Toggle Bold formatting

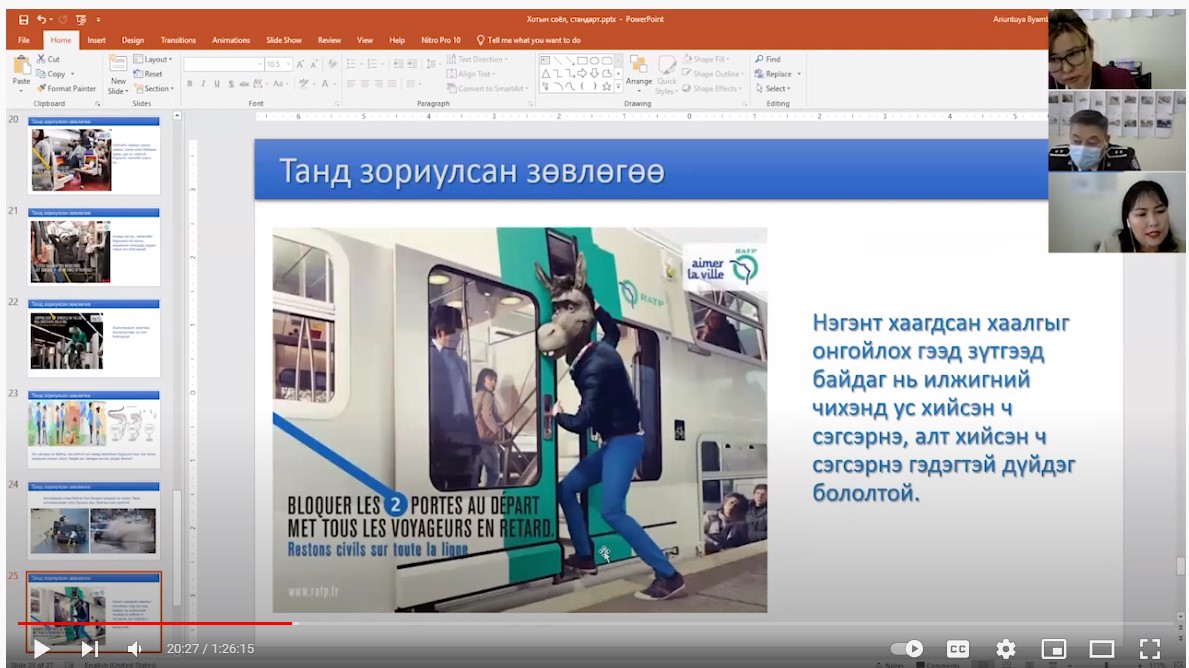tap(190, 84)
